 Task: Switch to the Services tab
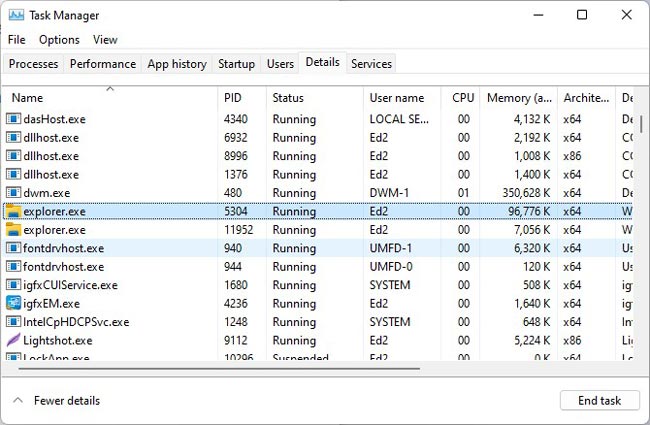tap(371, 64)
